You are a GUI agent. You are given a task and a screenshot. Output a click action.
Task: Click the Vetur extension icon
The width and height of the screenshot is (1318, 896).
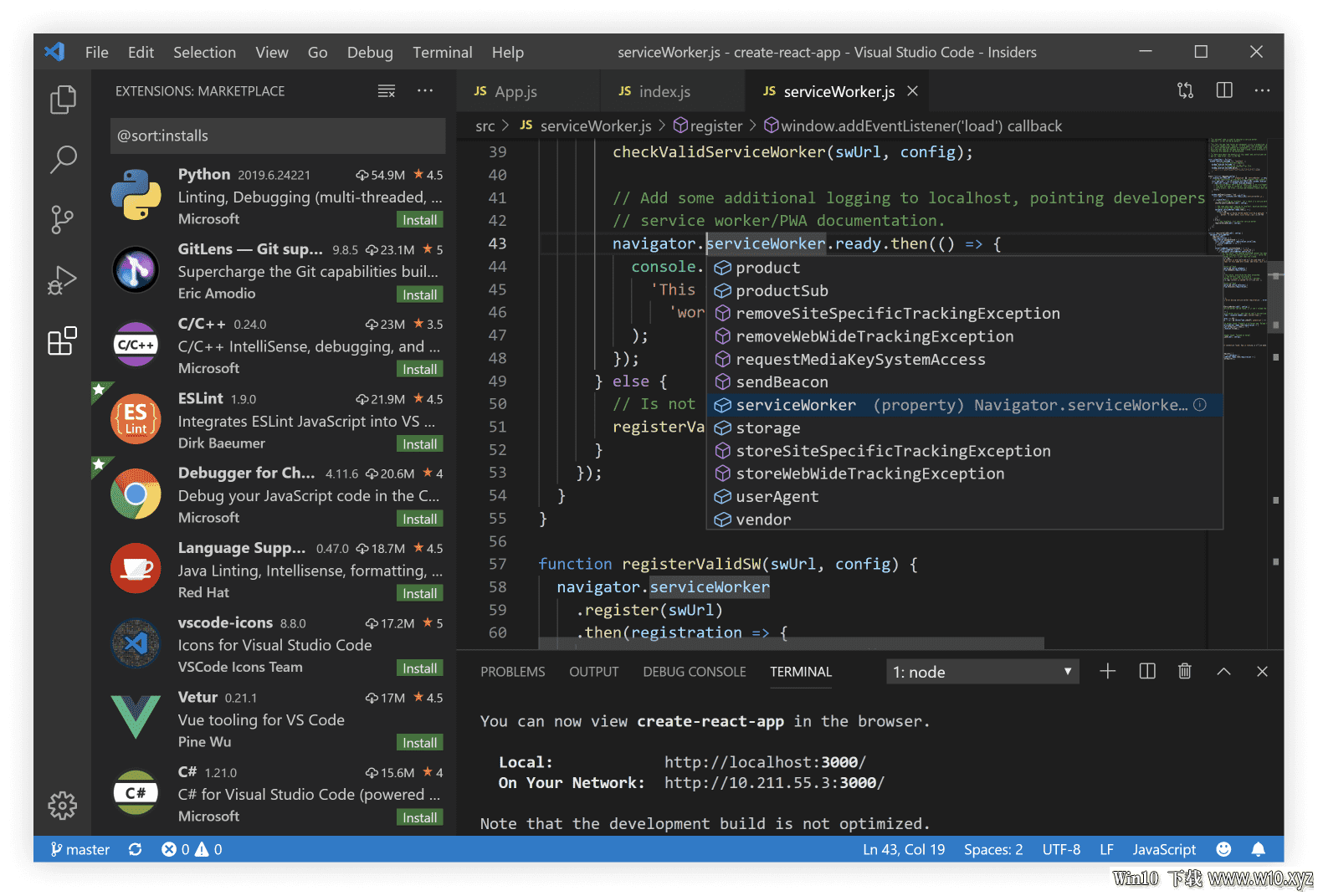click(136, 717)
